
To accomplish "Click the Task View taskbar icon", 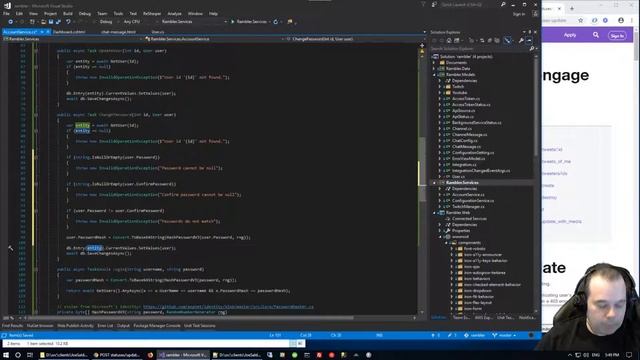I will click(x=30, y=355).
